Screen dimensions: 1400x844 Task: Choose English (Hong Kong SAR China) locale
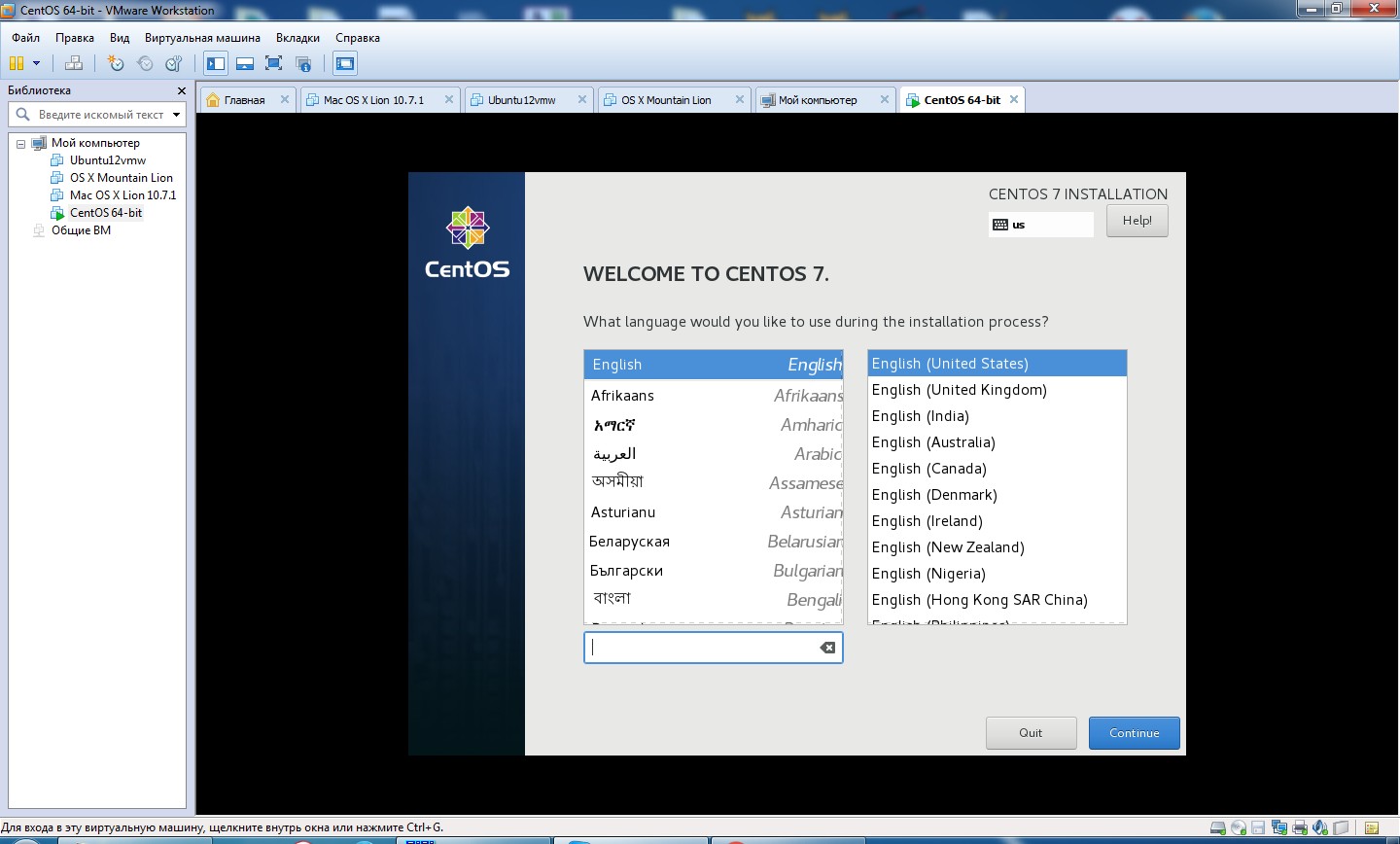[x=997, y=600]
